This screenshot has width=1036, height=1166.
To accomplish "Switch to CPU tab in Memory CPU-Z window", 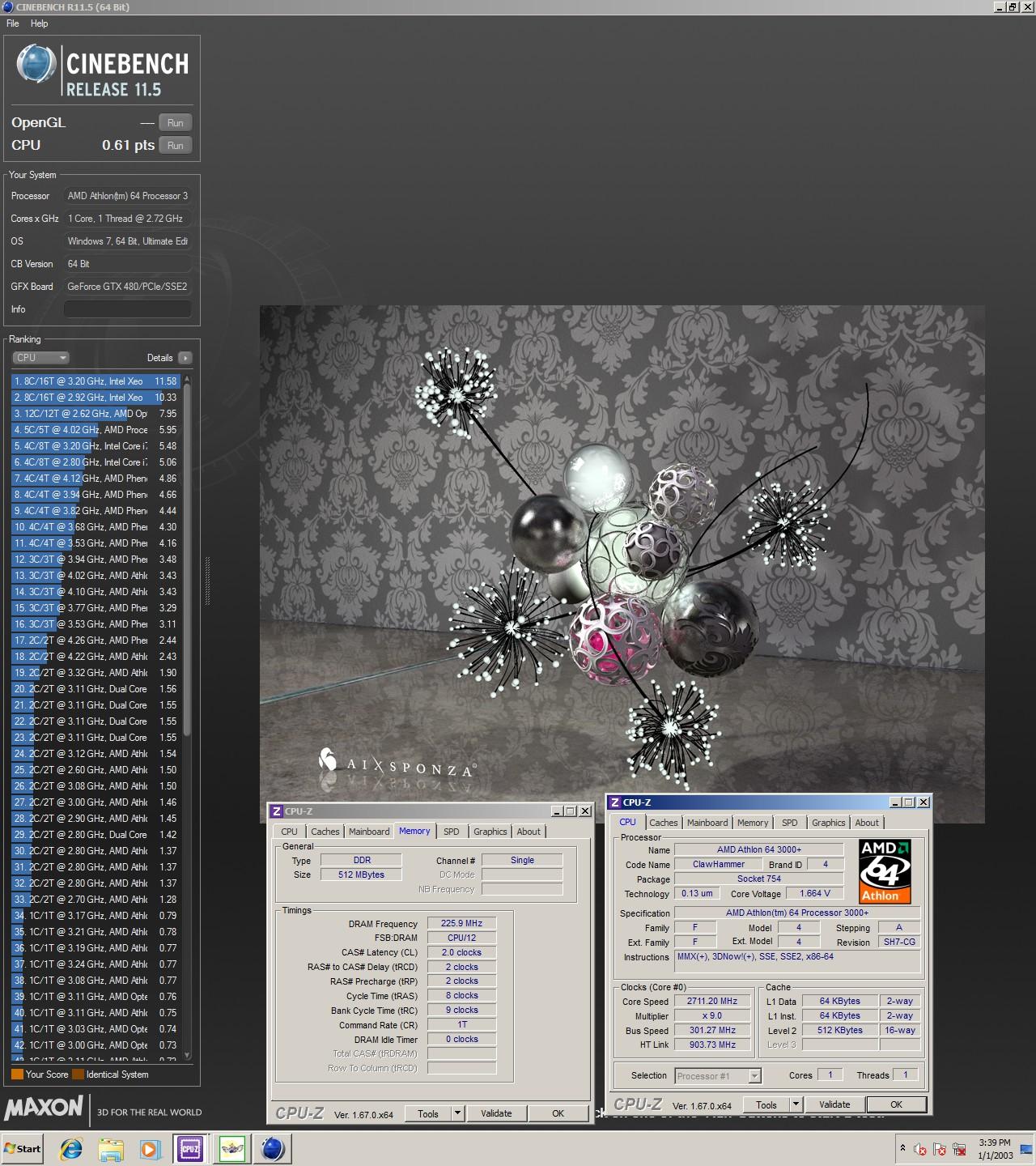I will (289, 832).
